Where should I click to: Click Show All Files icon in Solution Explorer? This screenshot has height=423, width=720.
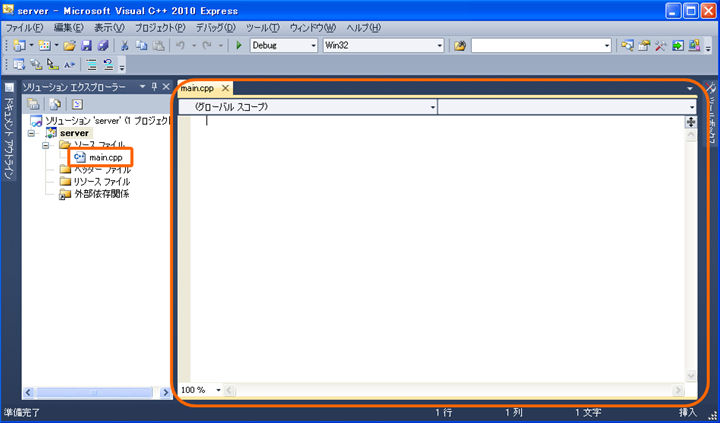click(x=55, y=104)
